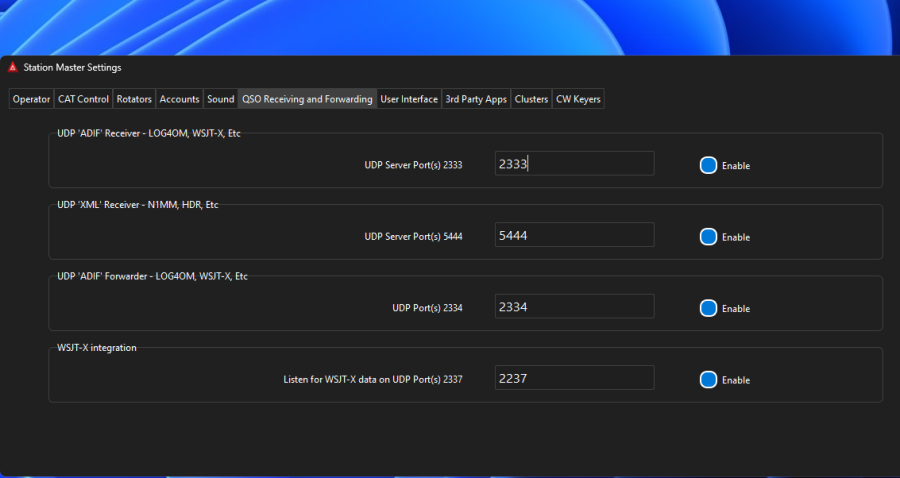Focus the XML Receiver port field 5444
900x478 pixels.
tap(574, 235)
